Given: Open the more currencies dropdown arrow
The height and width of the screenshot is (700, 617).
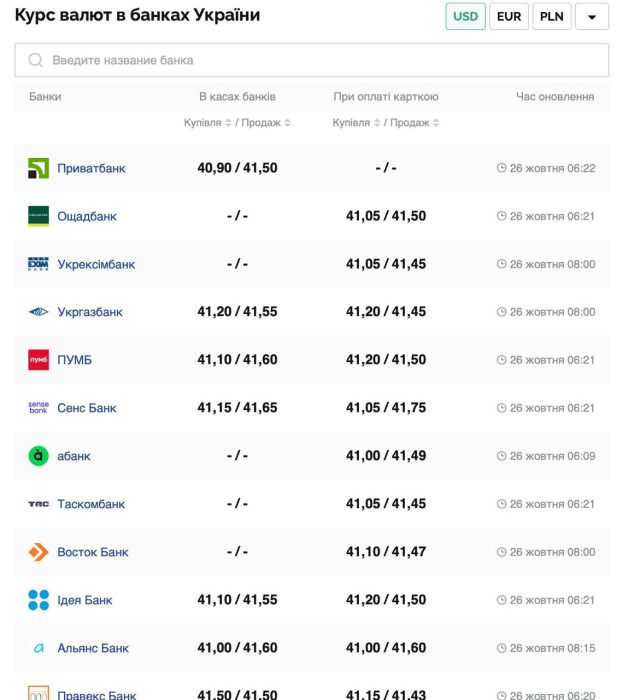Looking at the screenshot, I should pyautogui.click(x=592, y=17).
